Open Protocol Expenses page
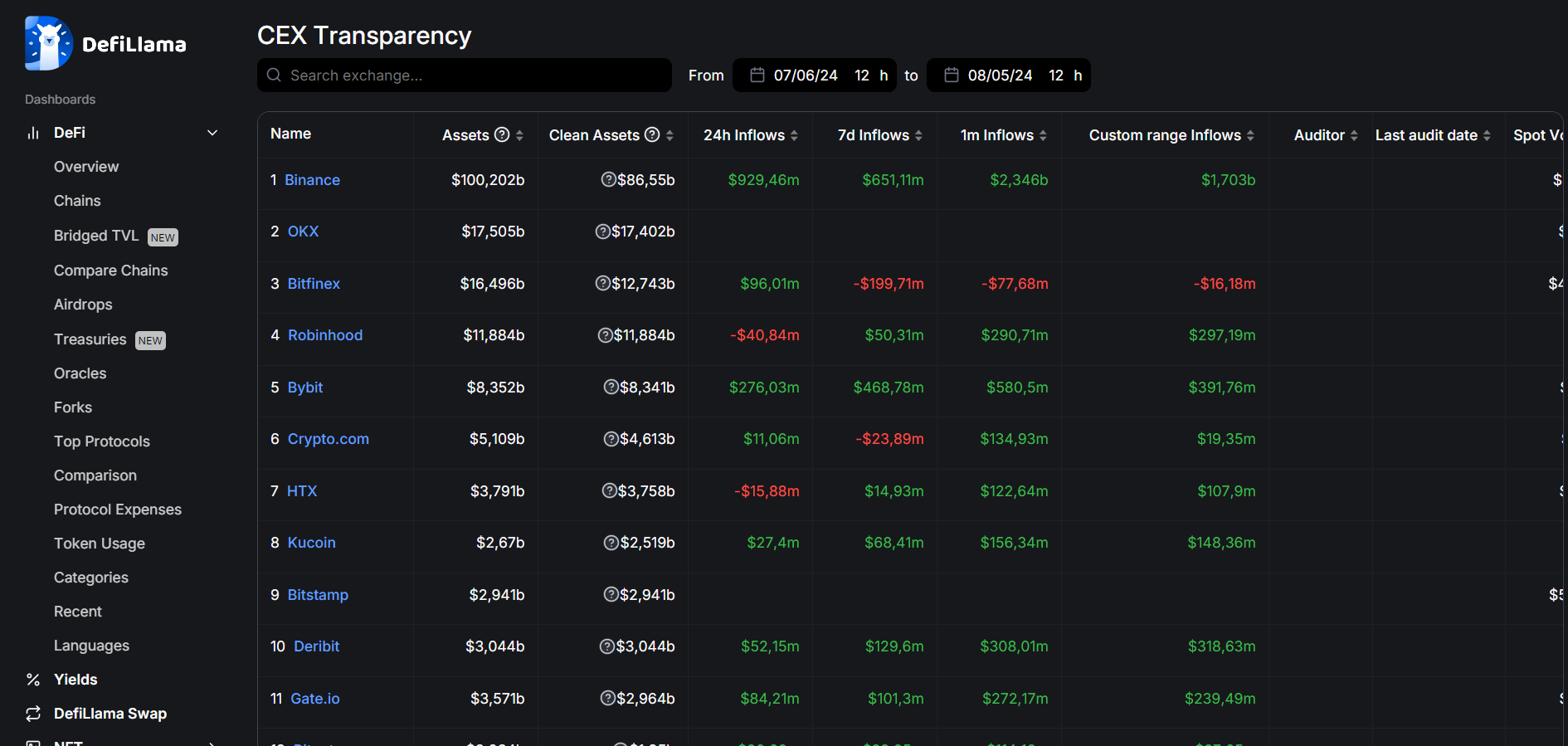The image size is (1568, 746). (x=118, y=510)
